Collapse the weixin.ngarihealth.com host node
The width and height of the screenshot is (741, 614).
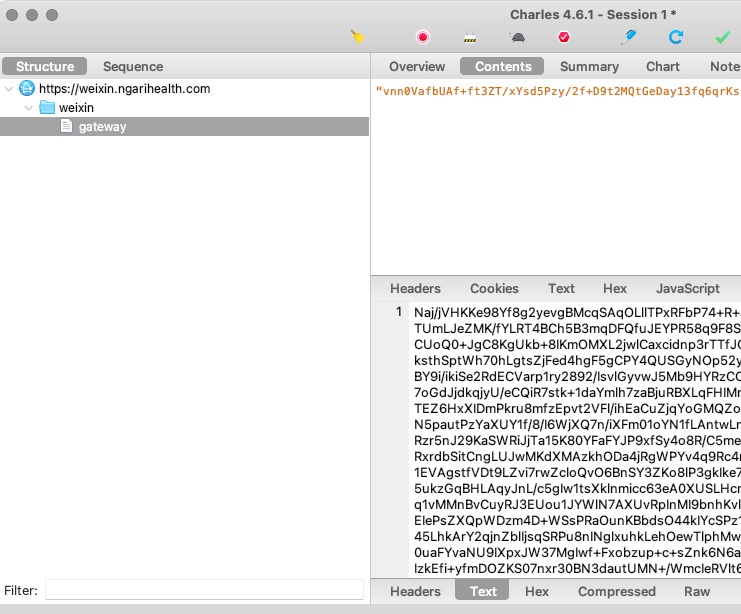click(9, 89)
